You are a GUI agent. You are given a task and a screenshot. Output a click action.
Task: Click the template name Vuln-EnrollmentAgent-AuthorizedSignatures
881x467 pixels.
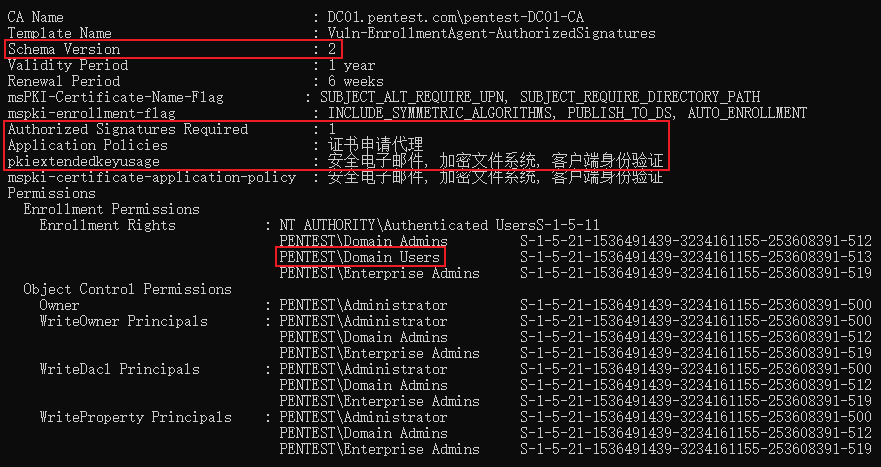click(x=492, y=33)
